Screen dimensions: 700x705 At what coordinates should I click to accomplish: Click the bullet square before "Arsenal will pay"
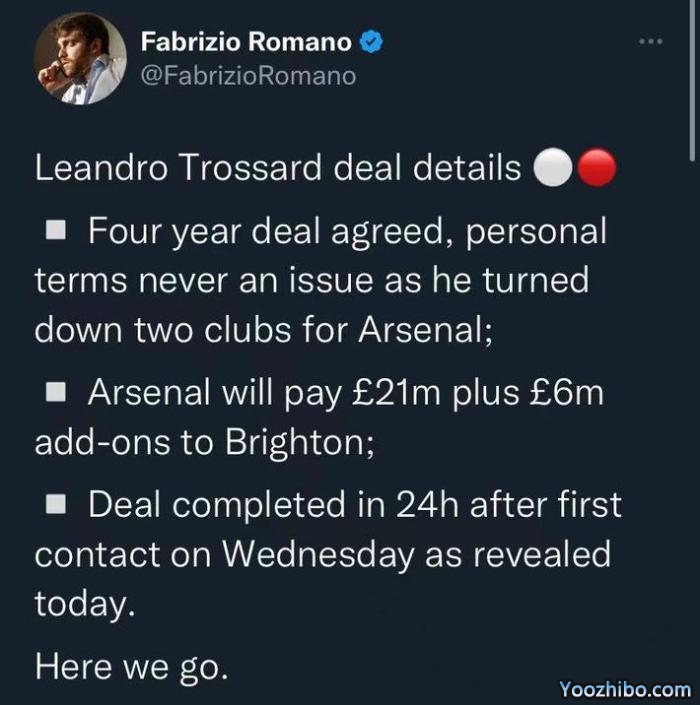(x=57, y=392)
